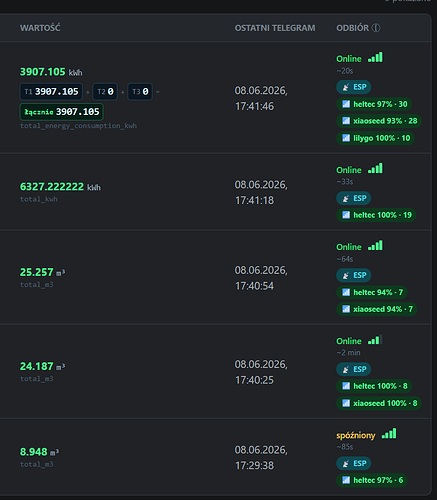Click Online status above ~2 min
The image size is (437, 500).
pyautogui.click(x=349, y=341)
